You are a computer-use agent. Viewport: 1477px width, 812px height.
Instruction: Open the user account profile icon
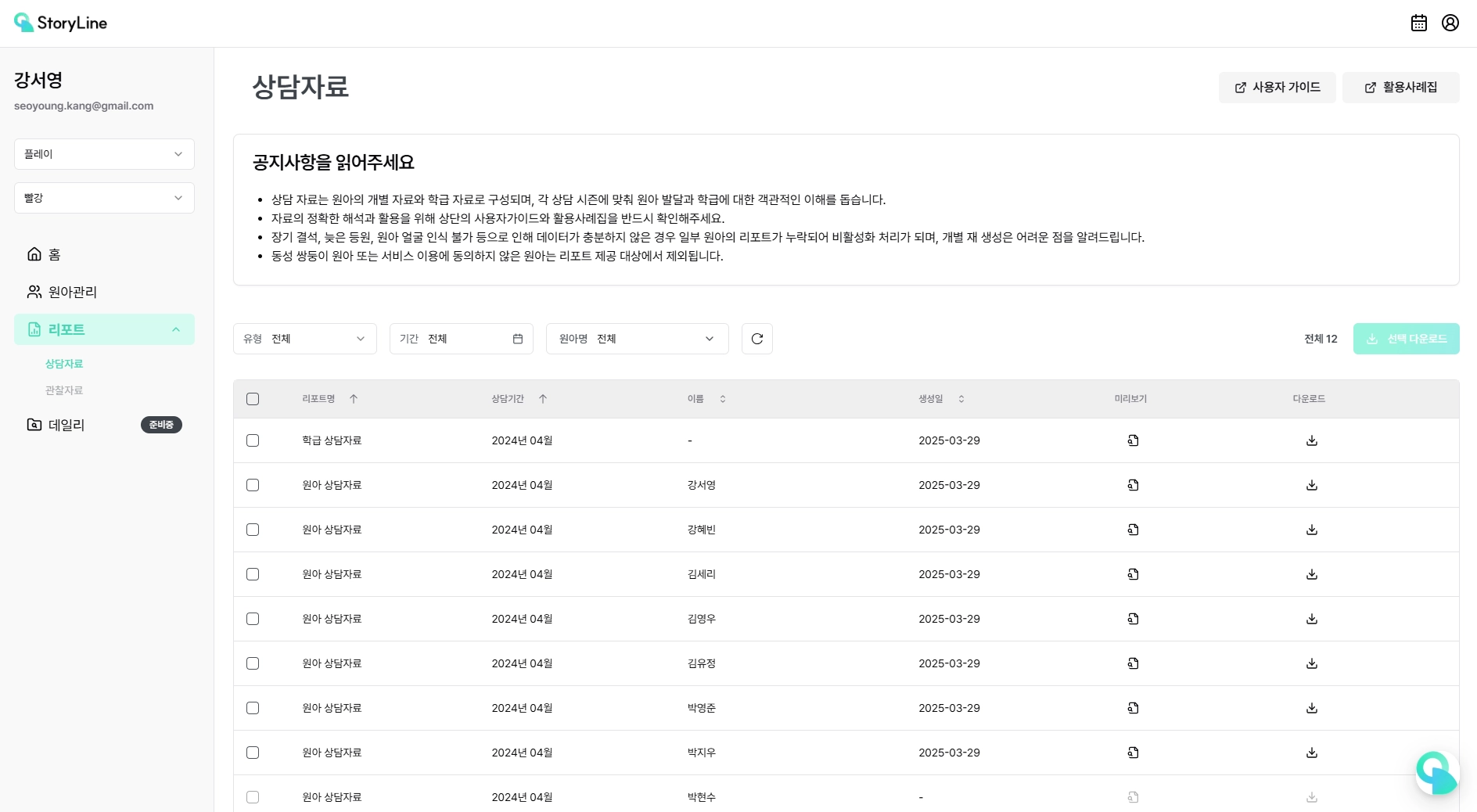tap(1450, 23)
